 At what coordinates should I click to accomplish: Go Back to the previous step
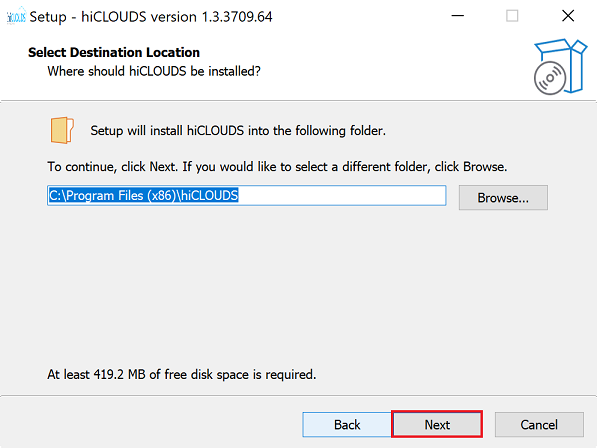(x=347, y=424)
